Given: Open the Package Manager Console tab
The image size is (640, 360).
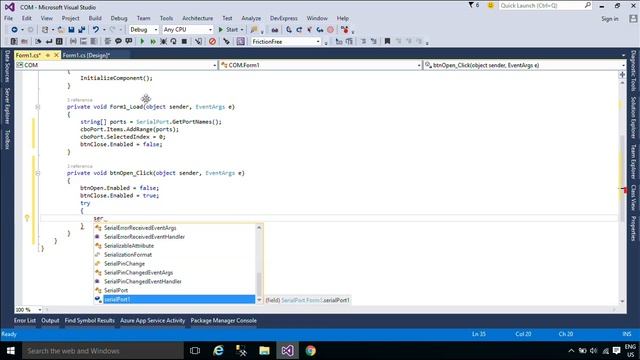Looking at the screenshot, I should coord(224,321).
